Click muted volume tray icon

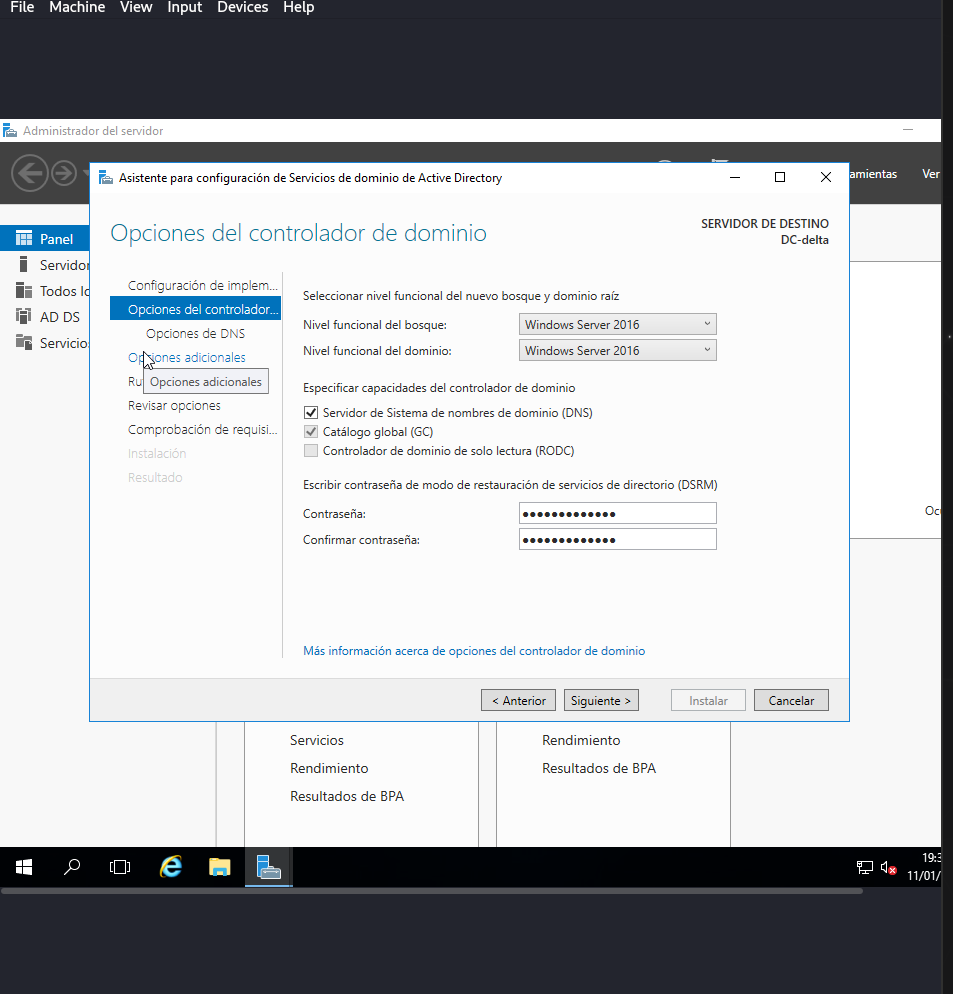pyautogui.click(x=888, y=868)
